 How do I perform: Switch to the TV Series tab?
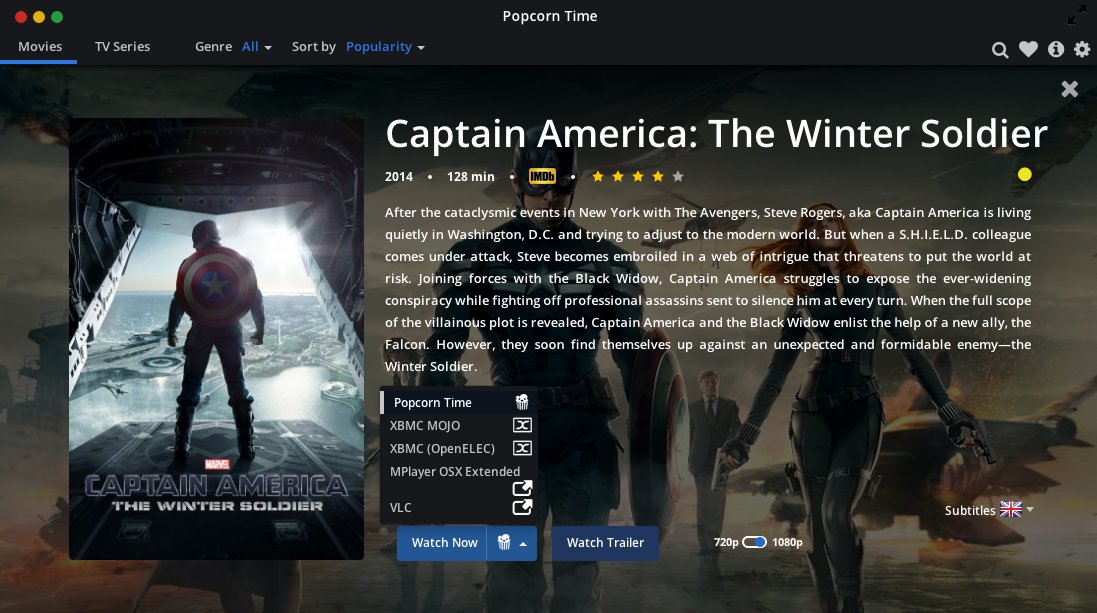[122, 46]
